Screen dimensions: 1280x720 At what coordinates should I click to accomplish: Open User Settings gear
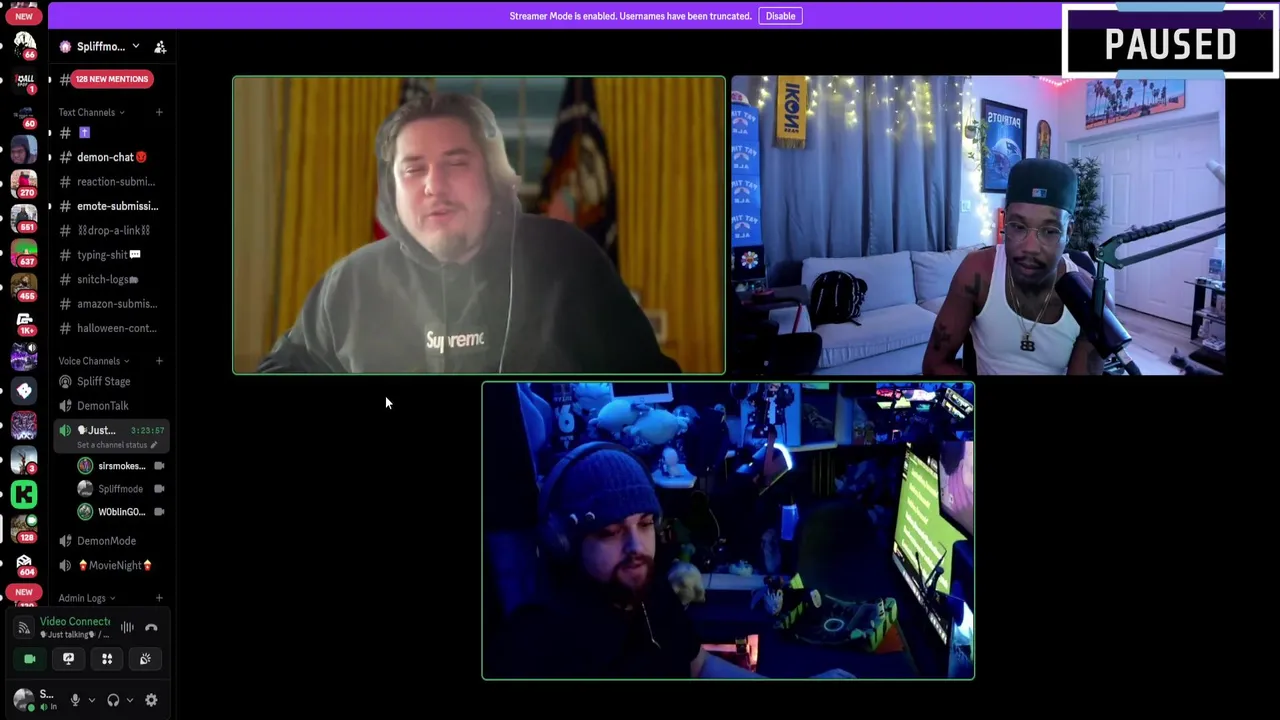click(151, 700)
